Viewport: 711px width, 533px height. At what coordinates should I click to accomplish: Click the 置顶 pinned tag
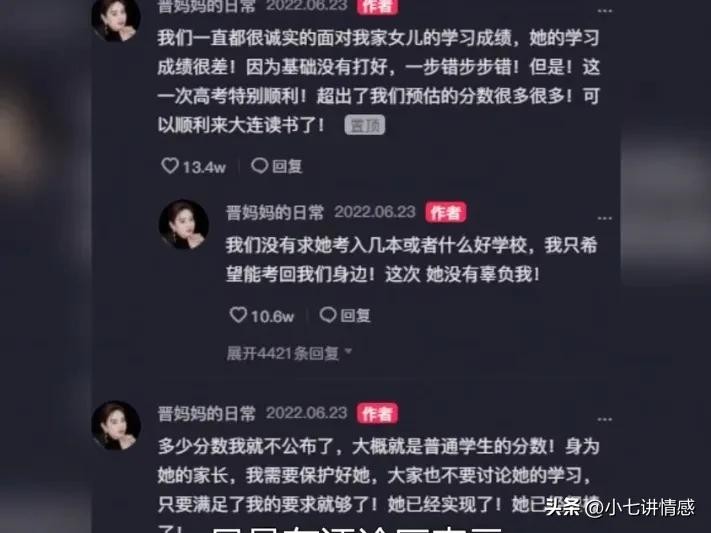(365, 125)
